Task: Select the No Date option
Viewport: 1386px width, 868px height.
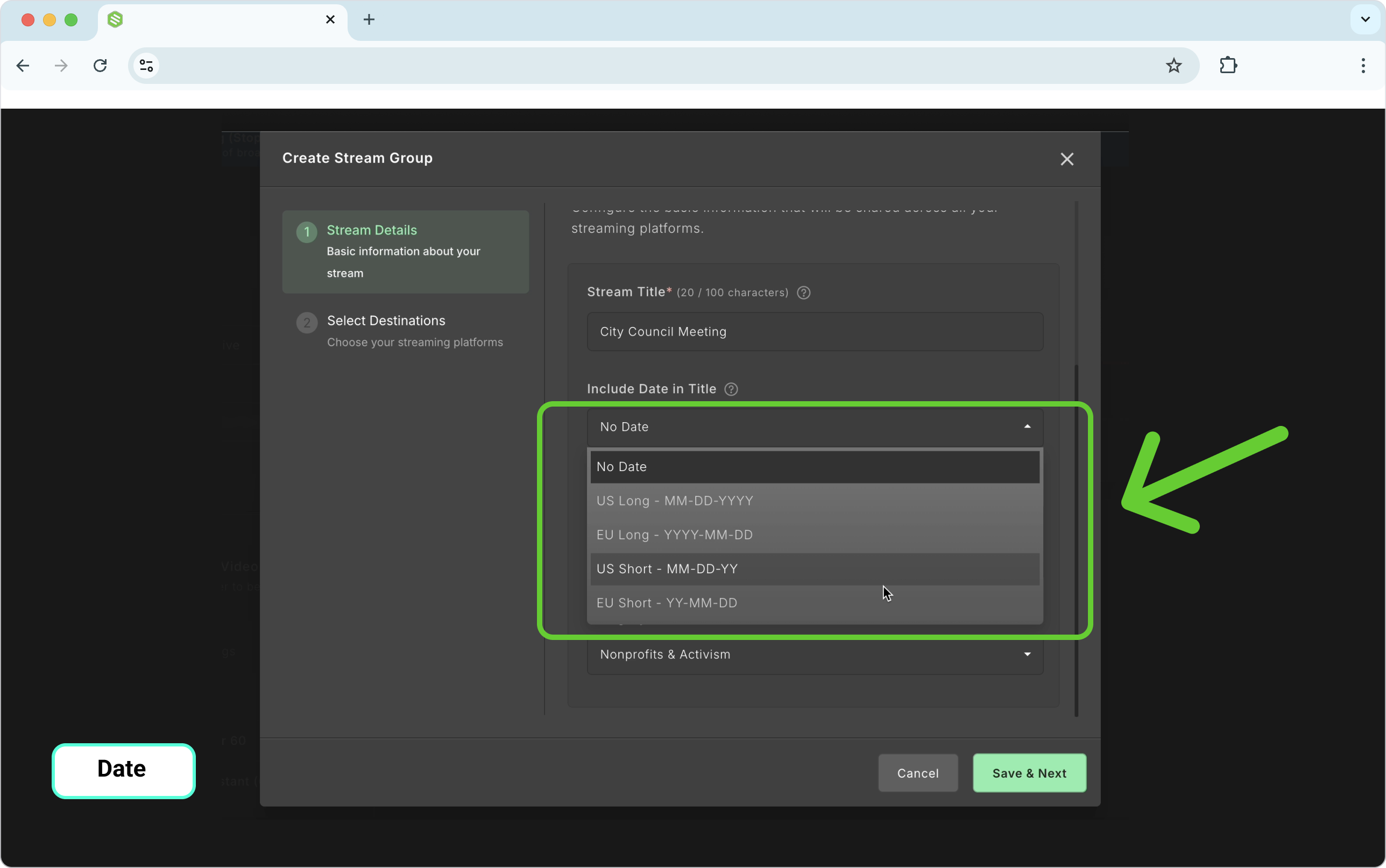Action: coord(815,467)
